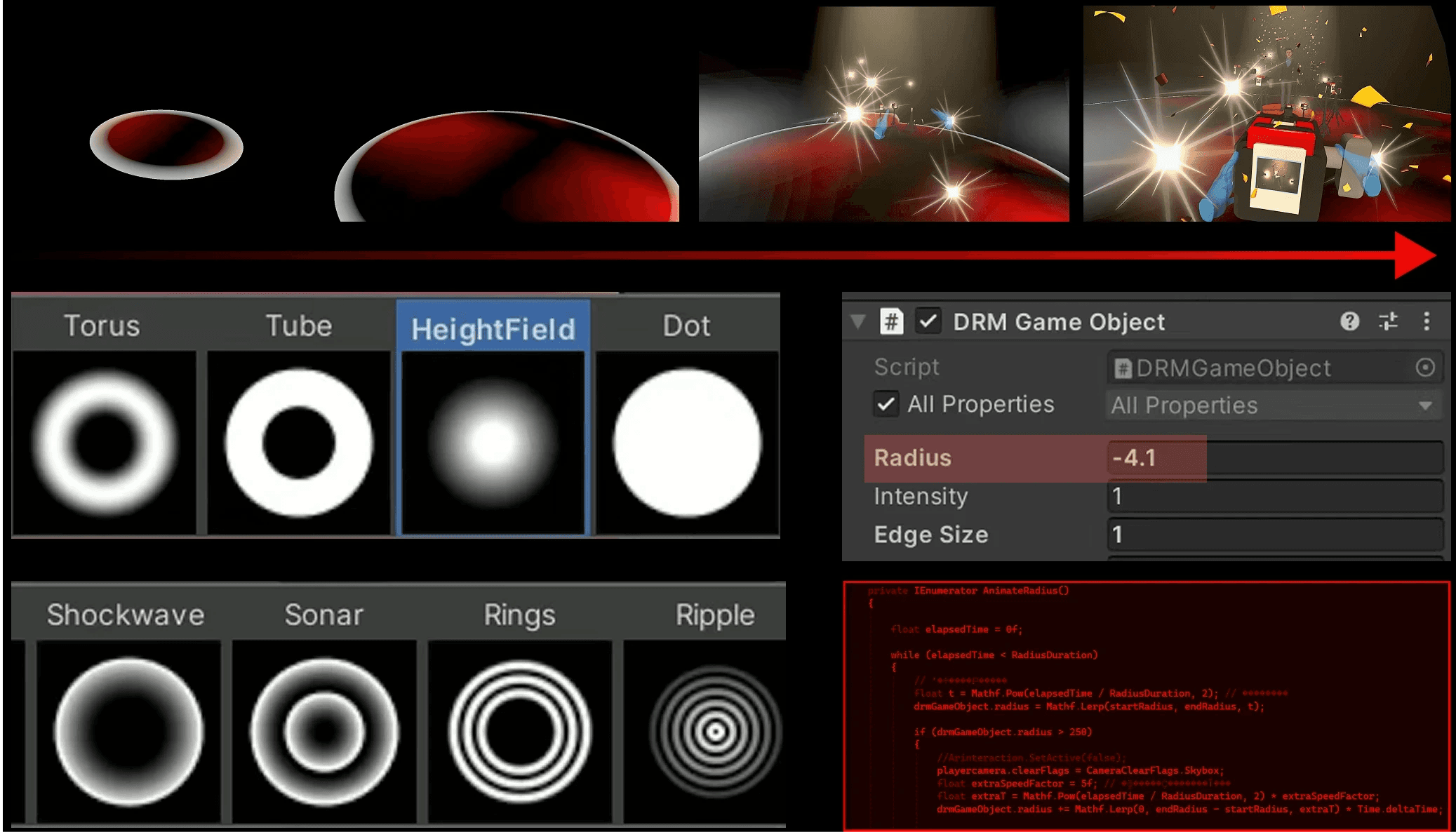Disable the DRM Game Object component checkbox
Viewport: 1456px width, 832px height.
[928, 322]
